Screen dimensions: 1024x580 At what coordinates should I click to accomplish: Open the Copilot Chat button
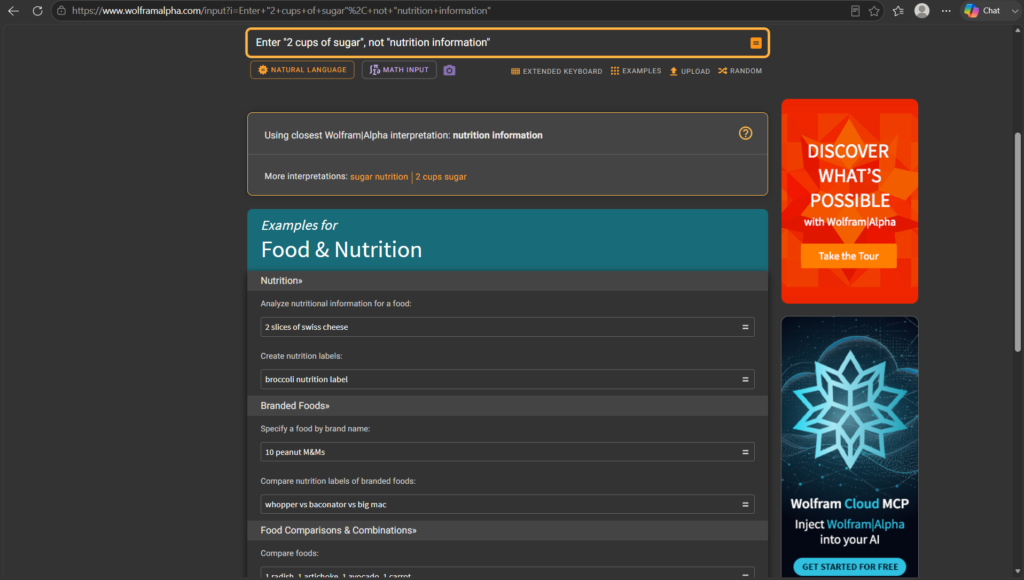click(984, 10)
